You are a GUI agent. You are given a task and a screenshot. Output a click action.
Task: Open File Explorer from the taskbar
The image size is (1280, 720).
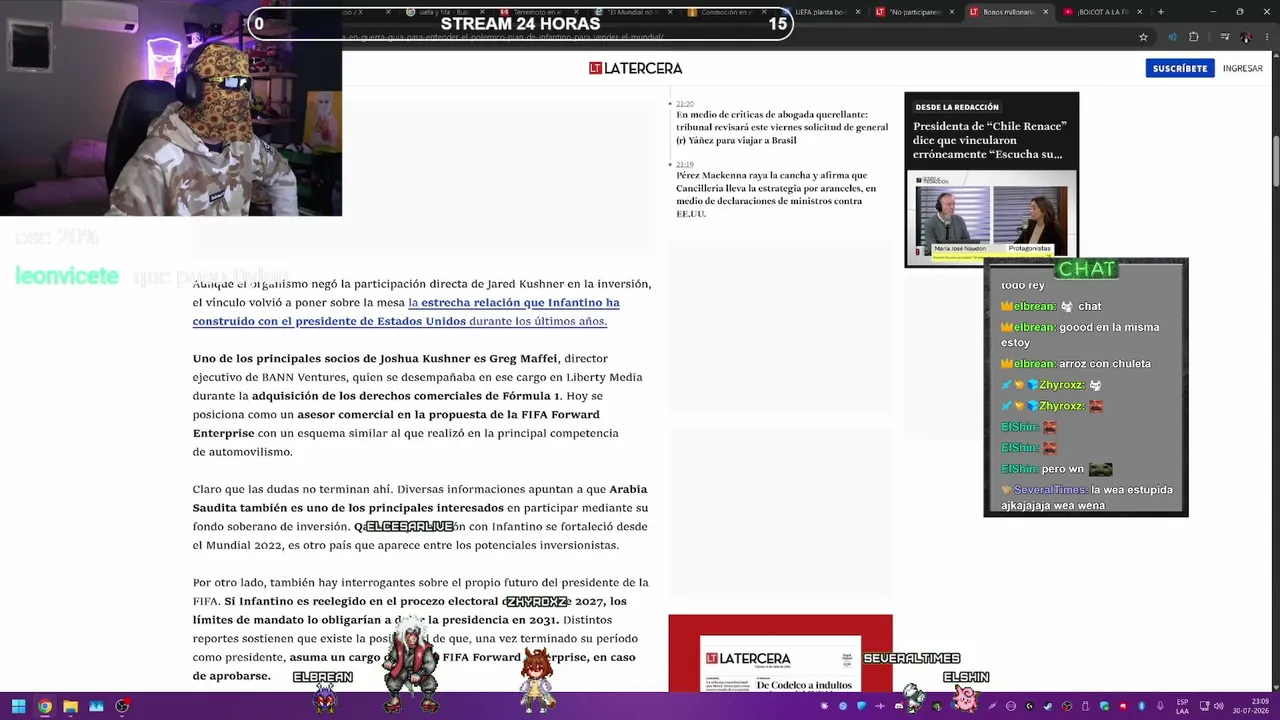(x=70, y=707)
